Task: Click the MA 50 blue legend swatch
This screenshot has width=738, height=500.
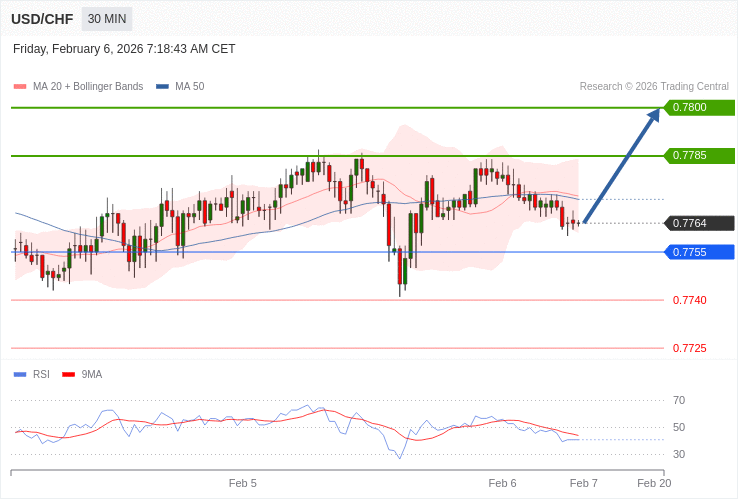Action: click(162, 87)
